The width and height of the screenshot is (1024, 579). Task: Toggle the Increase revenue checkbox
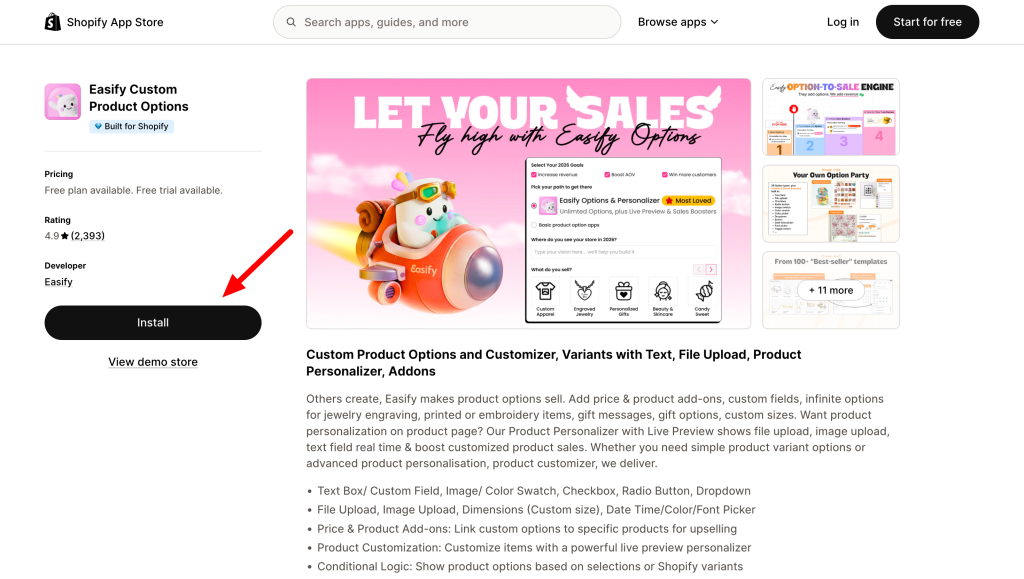(x=534, y=175)
